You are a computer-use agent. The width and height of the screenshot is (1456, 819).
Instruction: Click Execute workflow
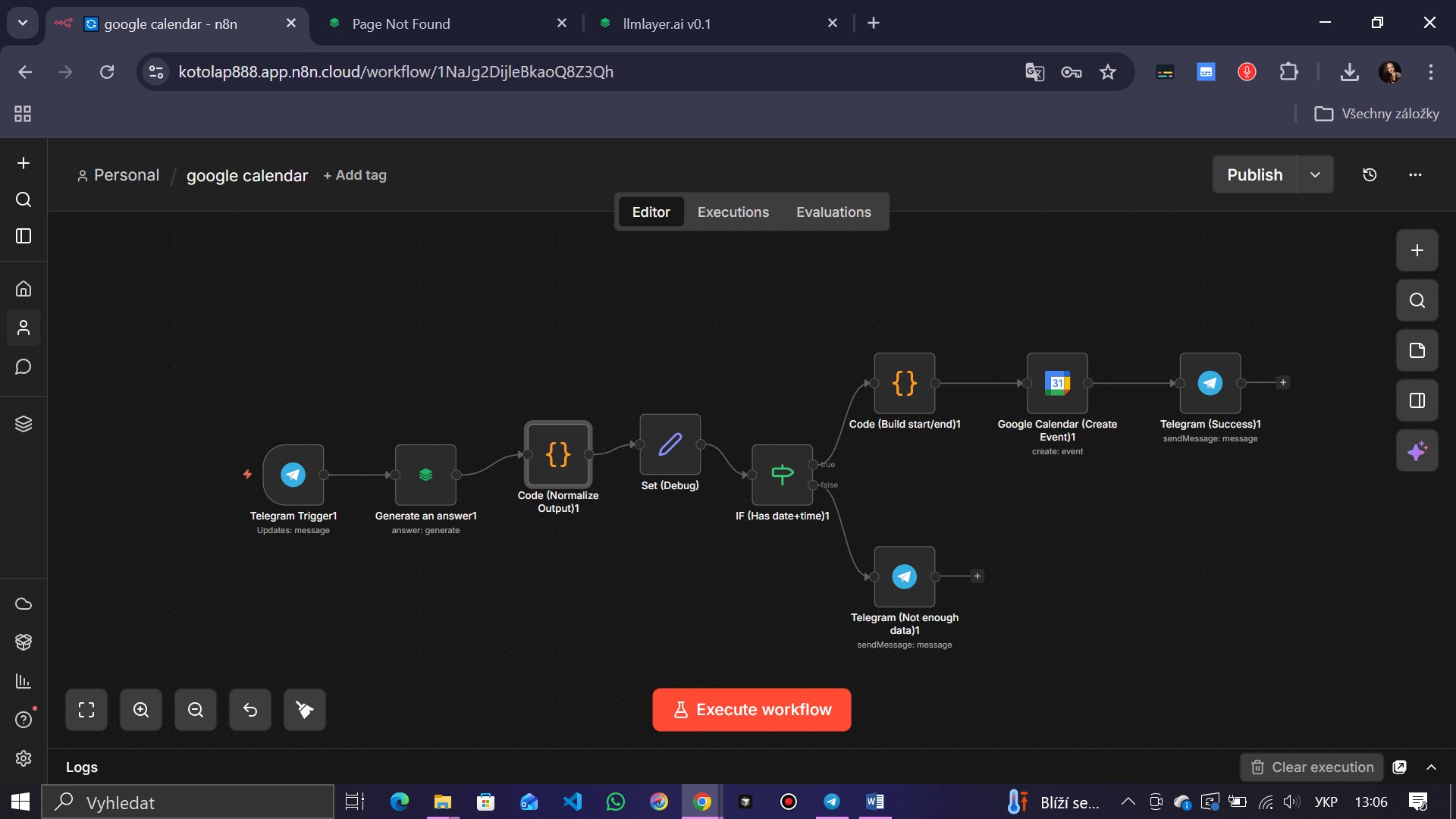coord(752,710)
